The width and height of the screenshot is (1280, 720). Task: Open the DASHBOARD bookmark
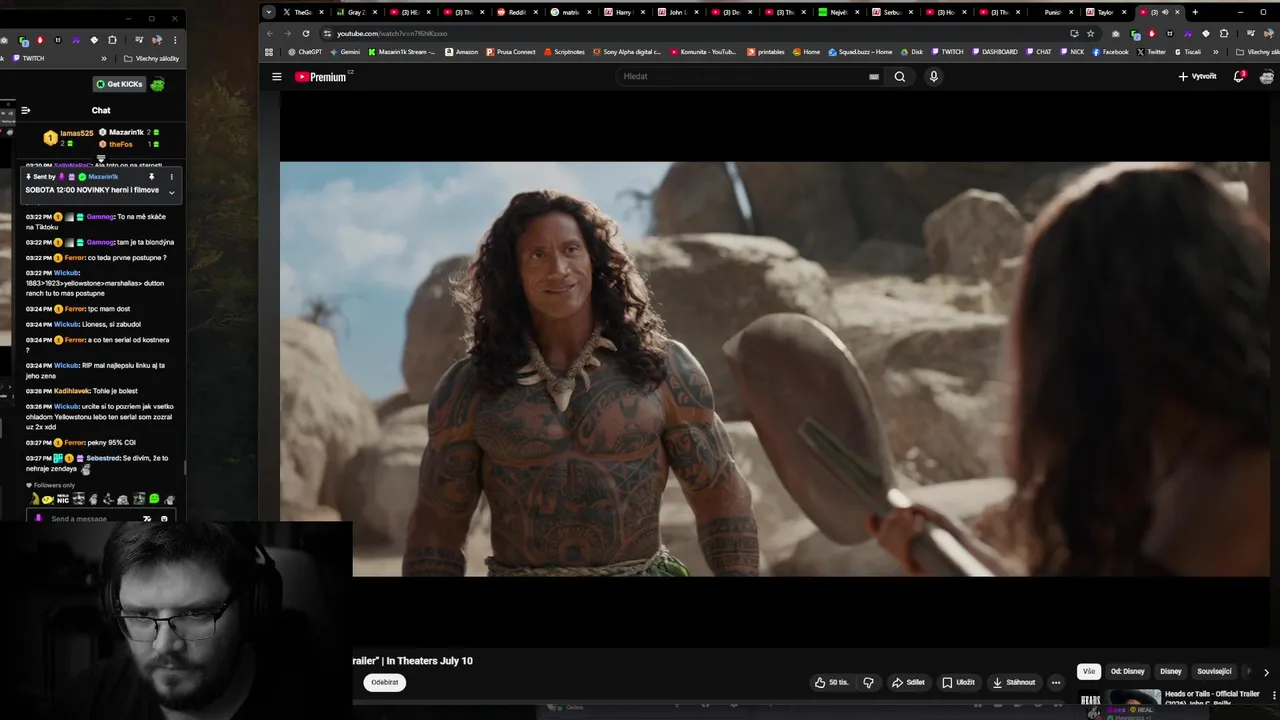click(994, 52)
